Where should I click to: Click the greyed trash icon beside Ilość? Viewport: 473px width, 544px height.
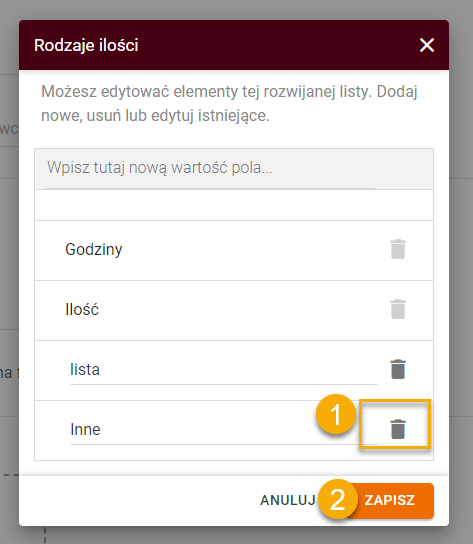[x=398, y=309]
